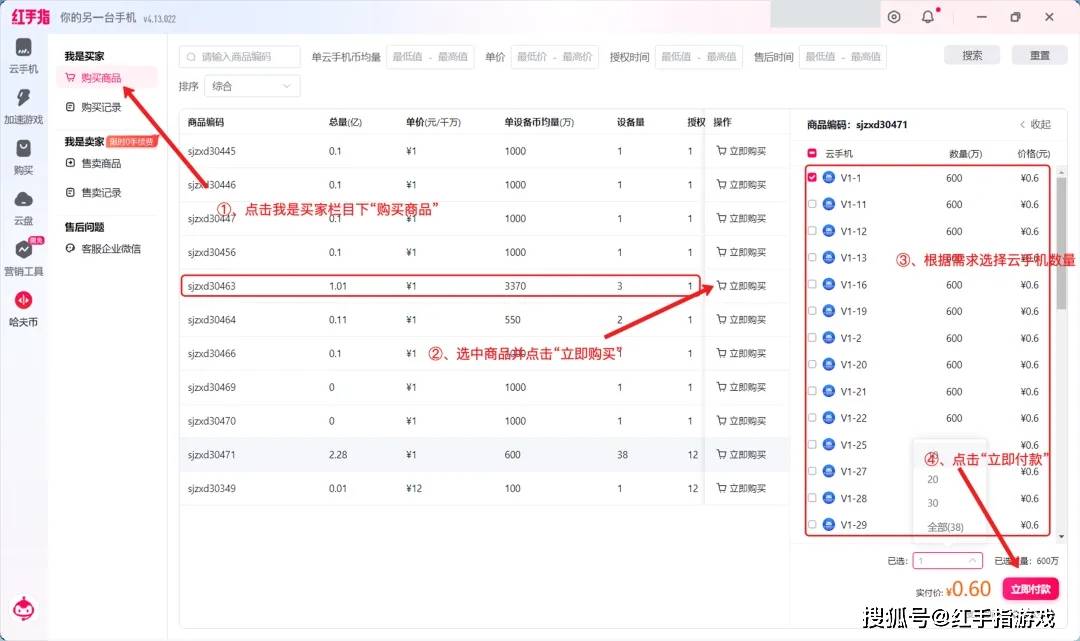Check the V1-12 cloud phone checkbox

[x=812, y=231]
